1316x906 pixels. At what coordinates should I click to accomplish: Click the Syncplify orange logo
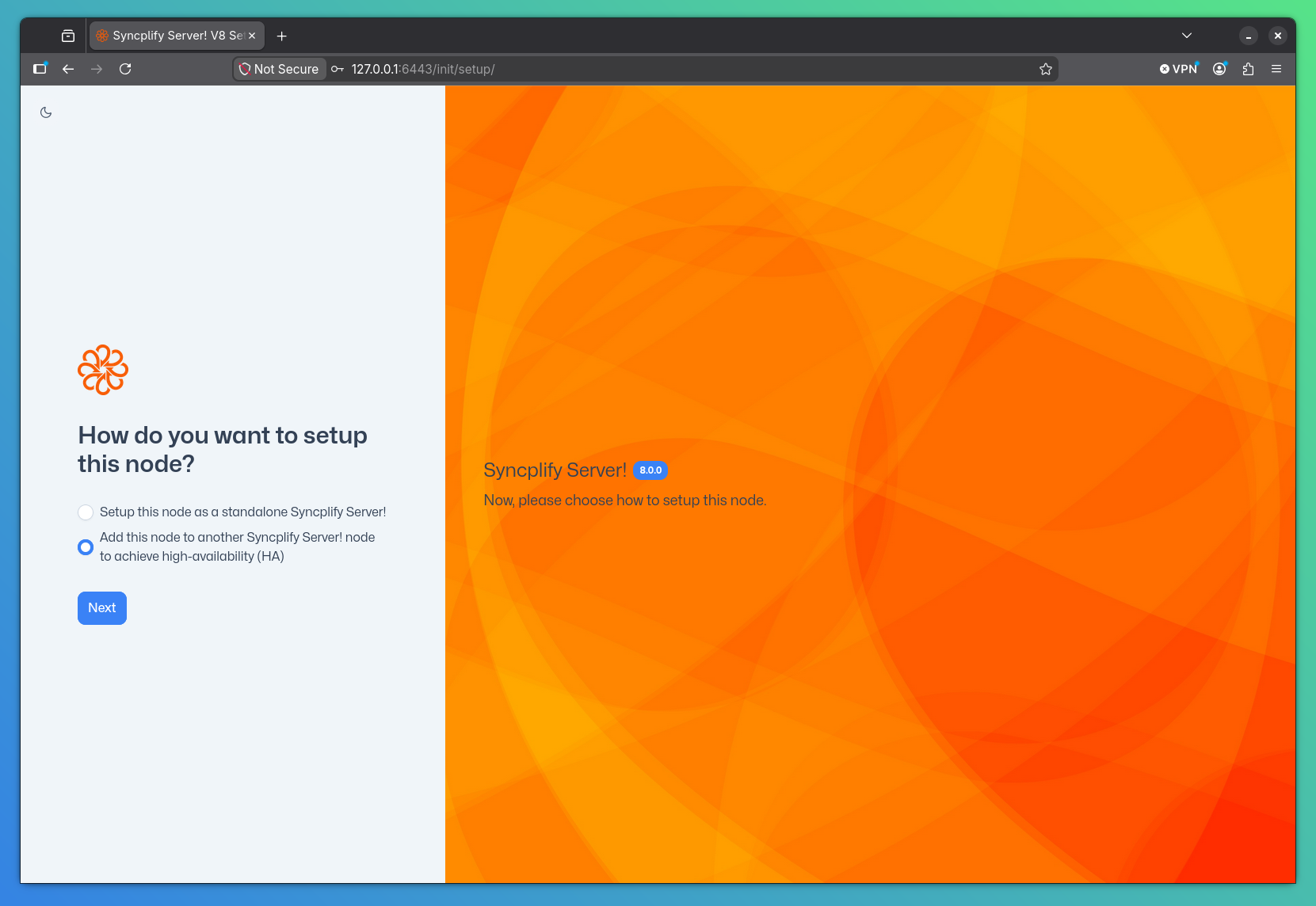[103, 370]
